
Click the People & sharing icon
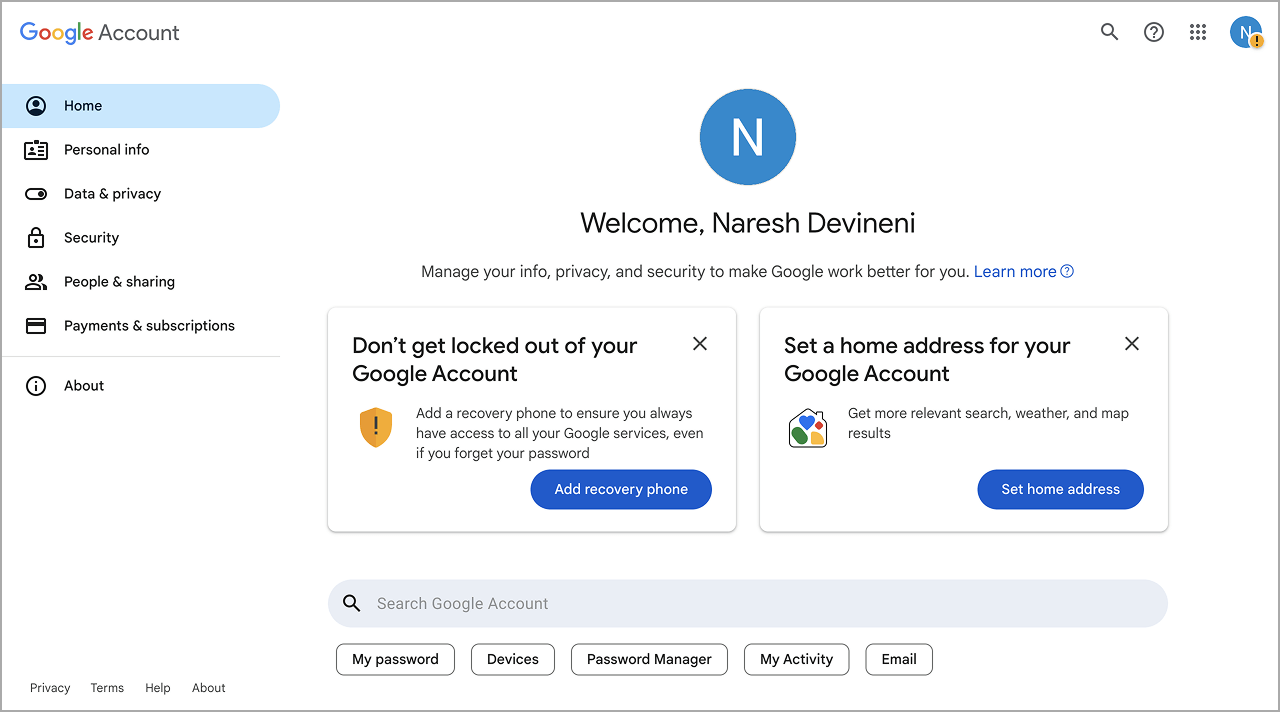click(x=36, y=282)
